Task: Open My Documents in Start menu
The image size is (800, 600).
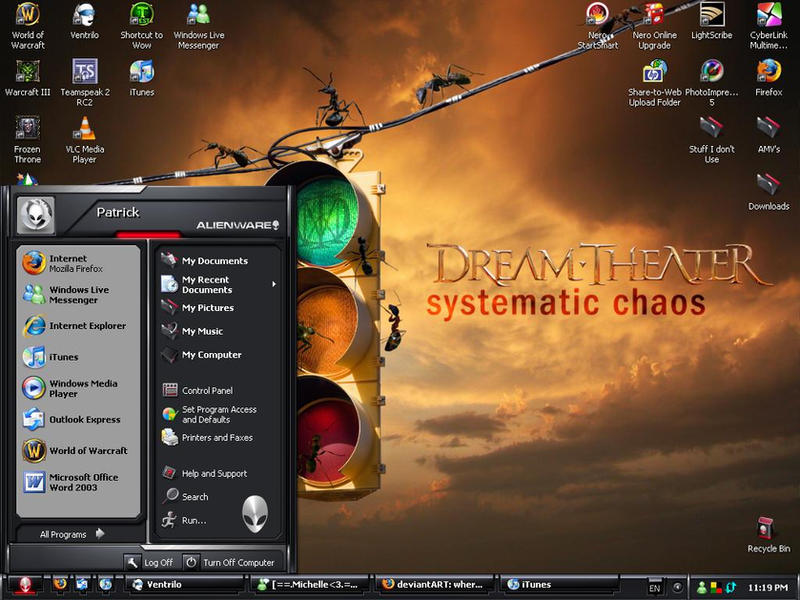Action: pos(218,260)
